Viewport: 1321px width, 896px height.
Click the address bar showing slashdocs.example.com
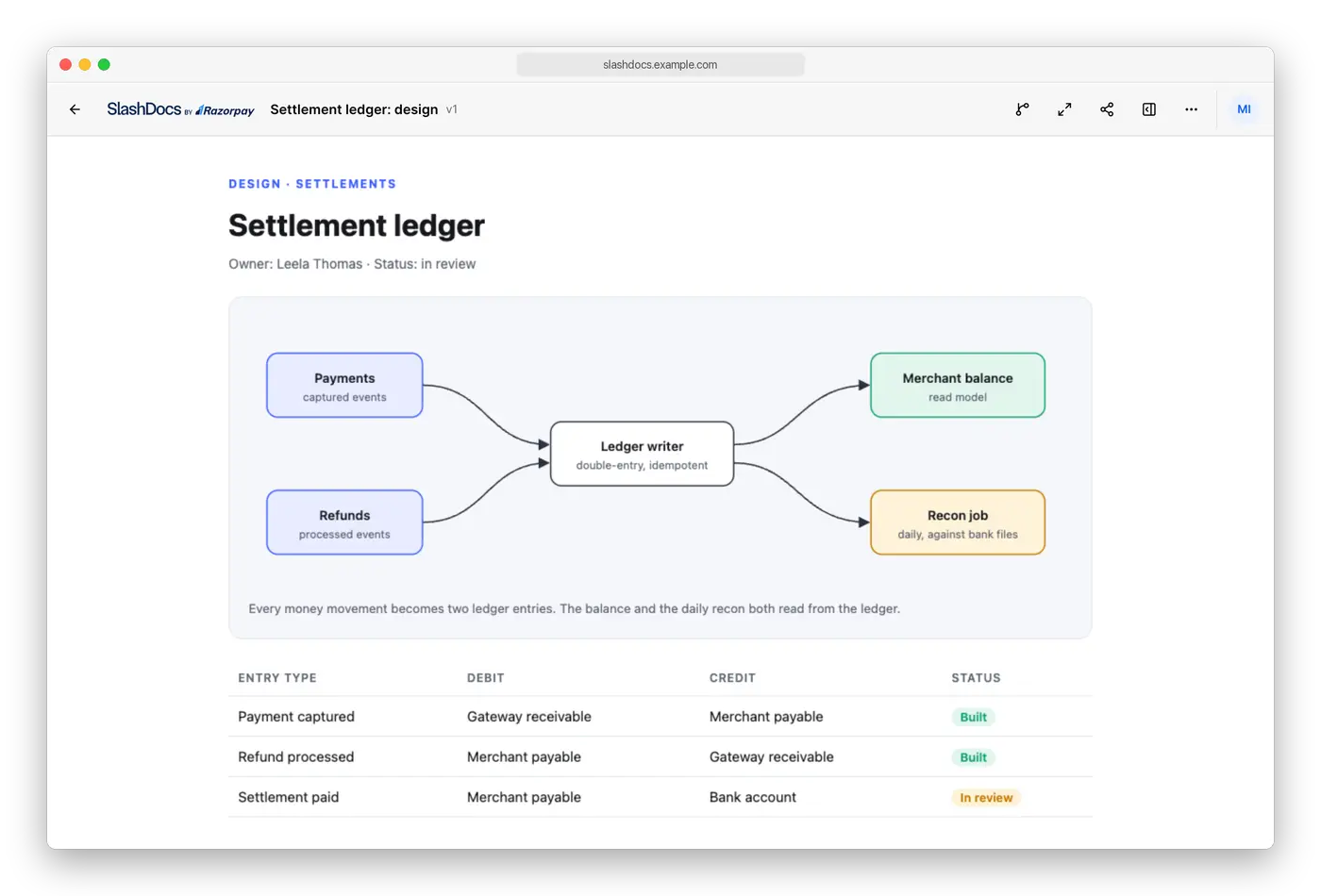point(660,64)
